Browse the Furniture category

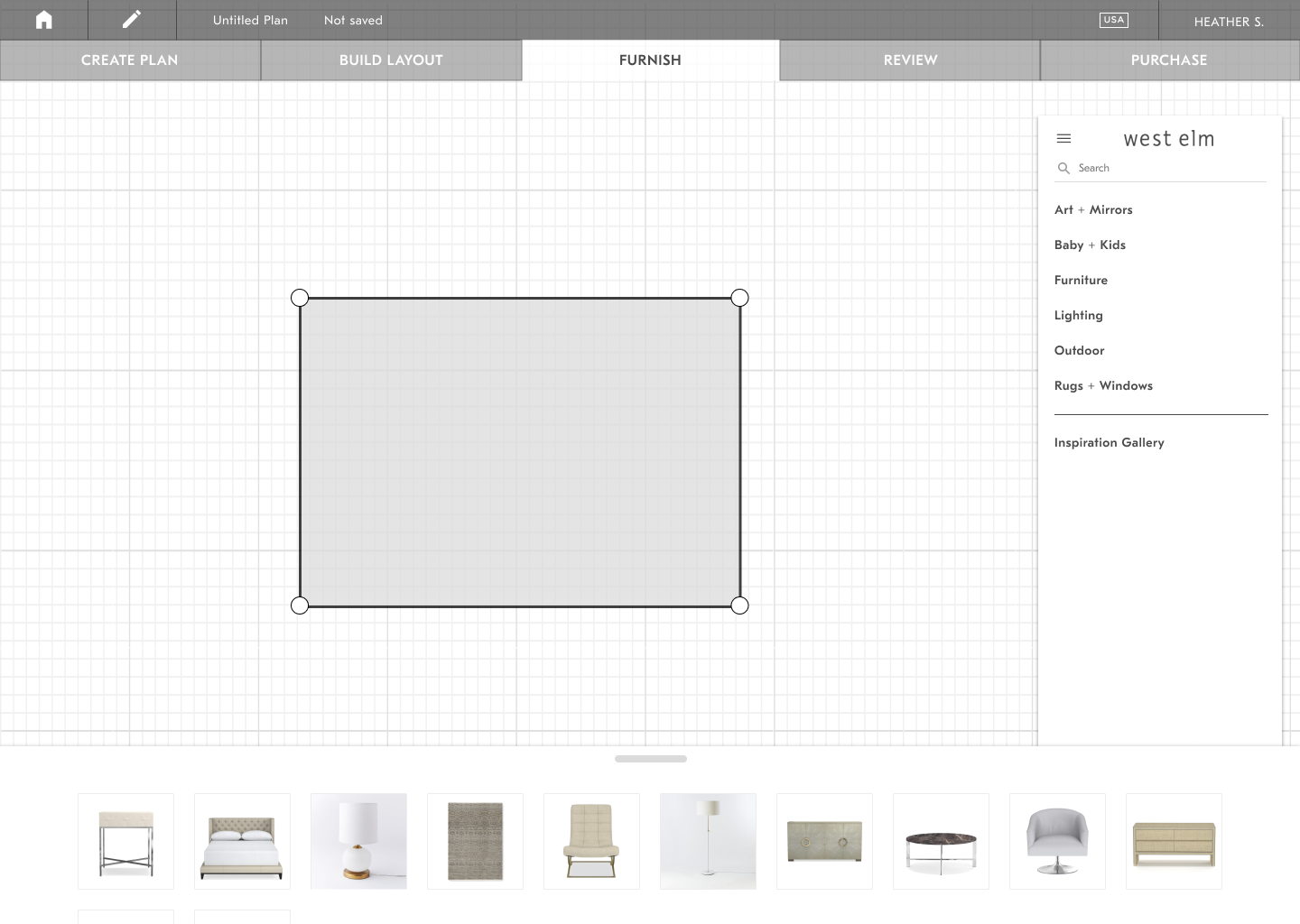point(1081,280)
